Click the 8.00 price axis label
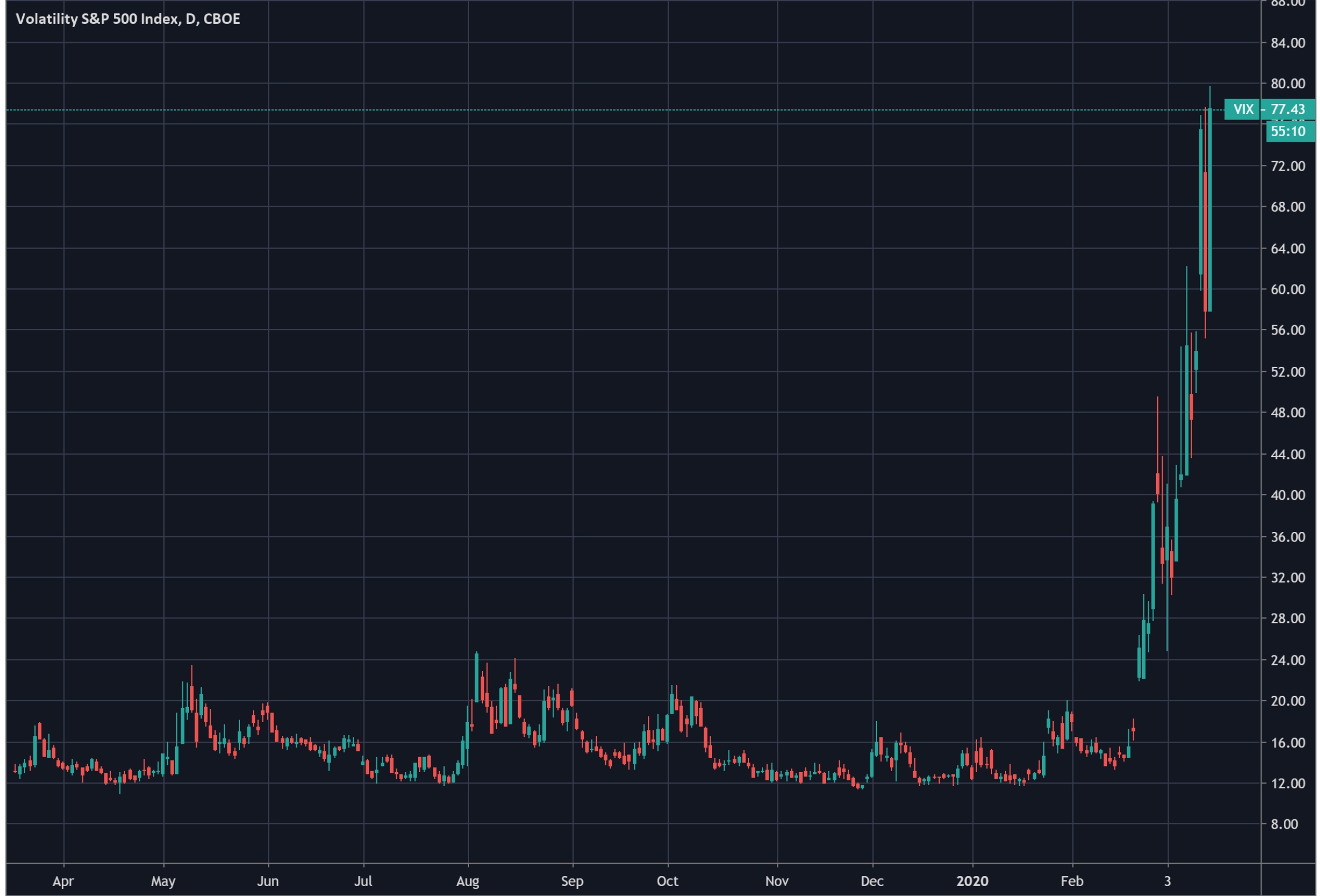Image resolution: width=1320 pixels, height=896 pixels. pos(1284,824)
